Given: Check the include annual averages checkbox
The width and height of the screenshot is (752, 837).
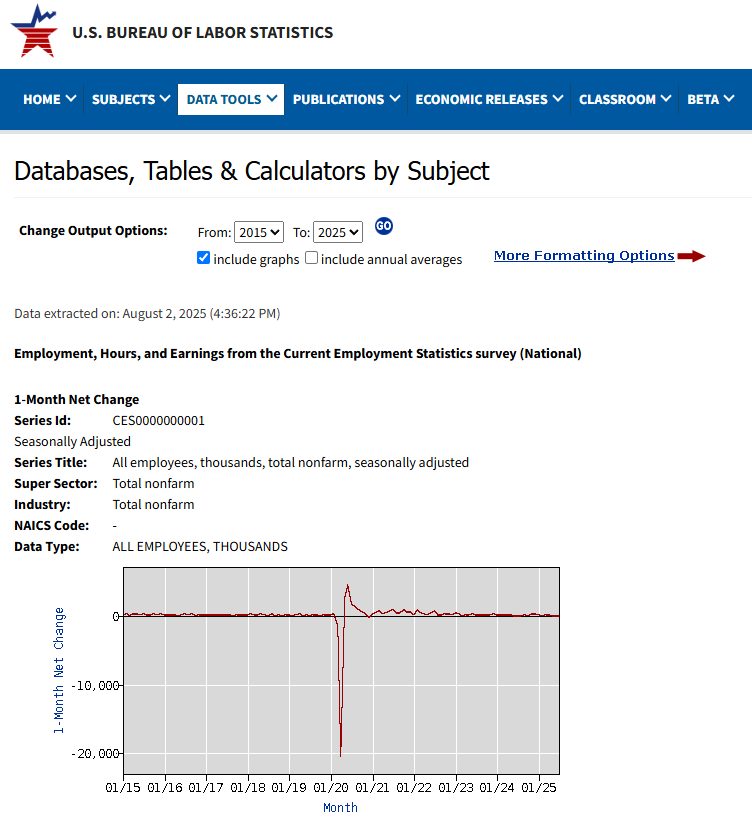Looking at the screenshot, I should point(311,258).
